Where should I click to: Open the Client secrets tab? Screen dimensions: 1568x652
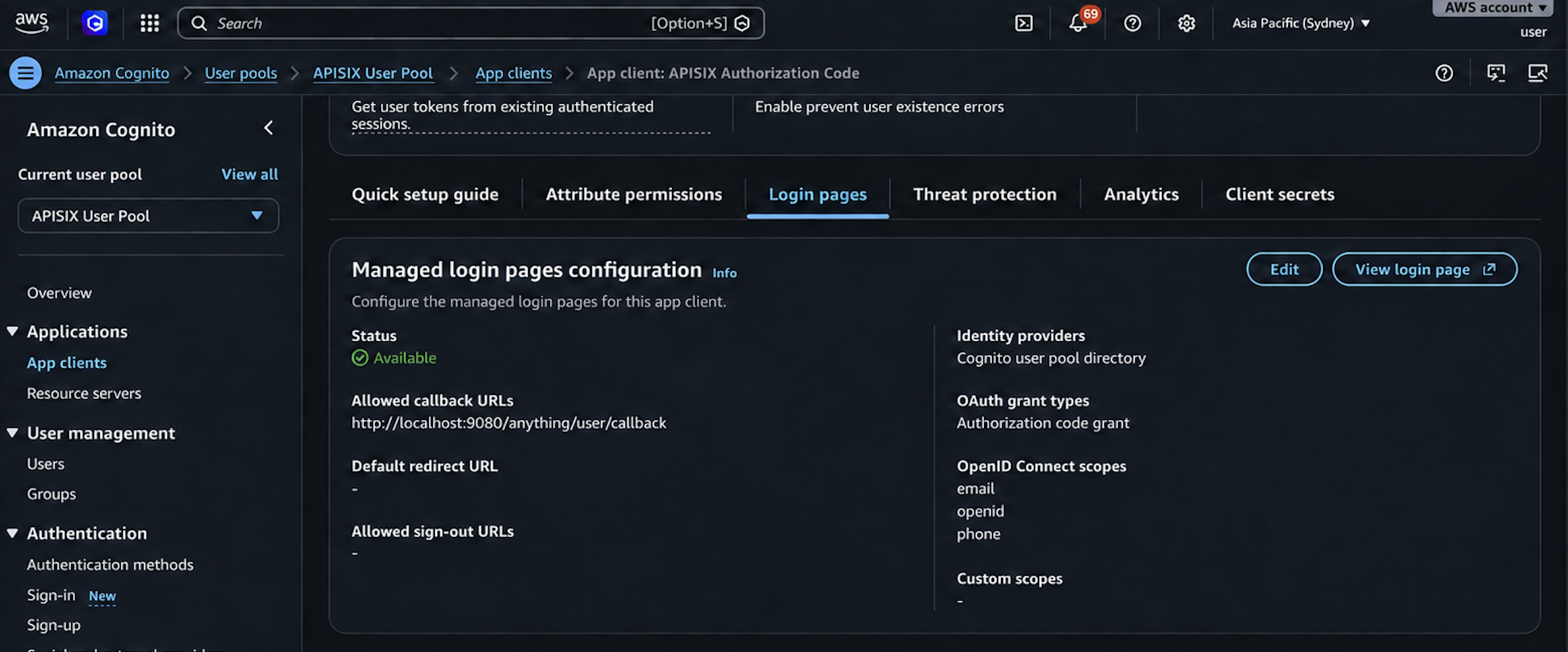coord(1280,195)
